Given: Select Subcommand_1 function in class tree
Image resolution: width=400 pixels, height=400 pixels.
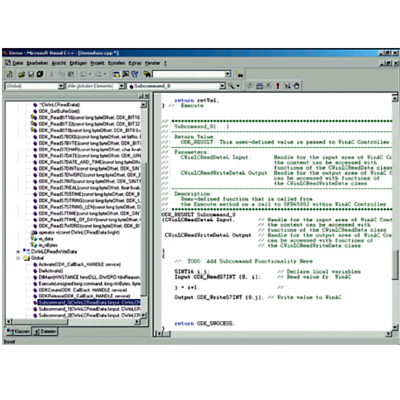Looking at the screenshot, I should click(x=87, y=309).
